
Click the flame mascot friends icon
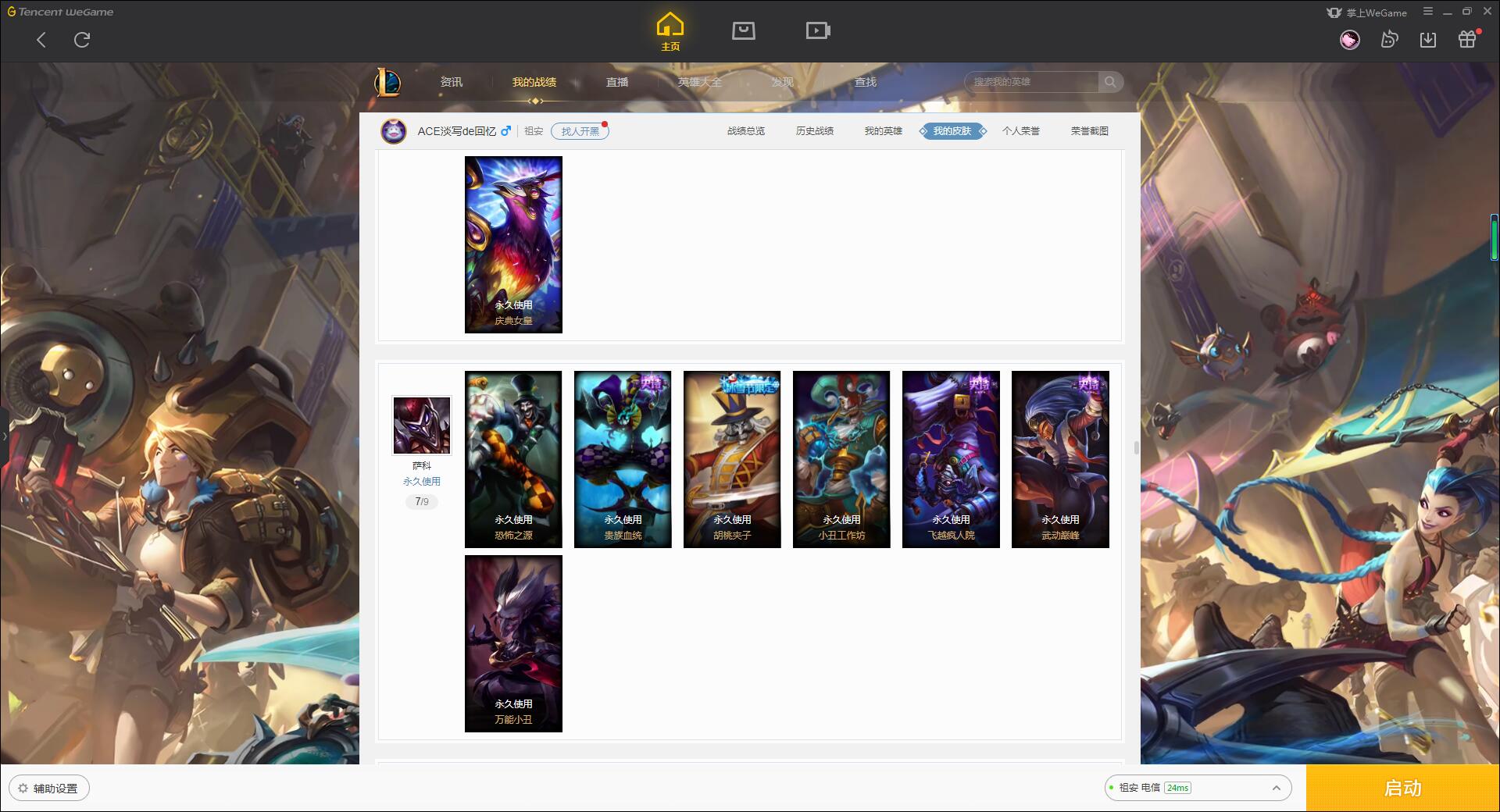[1389, 40]
